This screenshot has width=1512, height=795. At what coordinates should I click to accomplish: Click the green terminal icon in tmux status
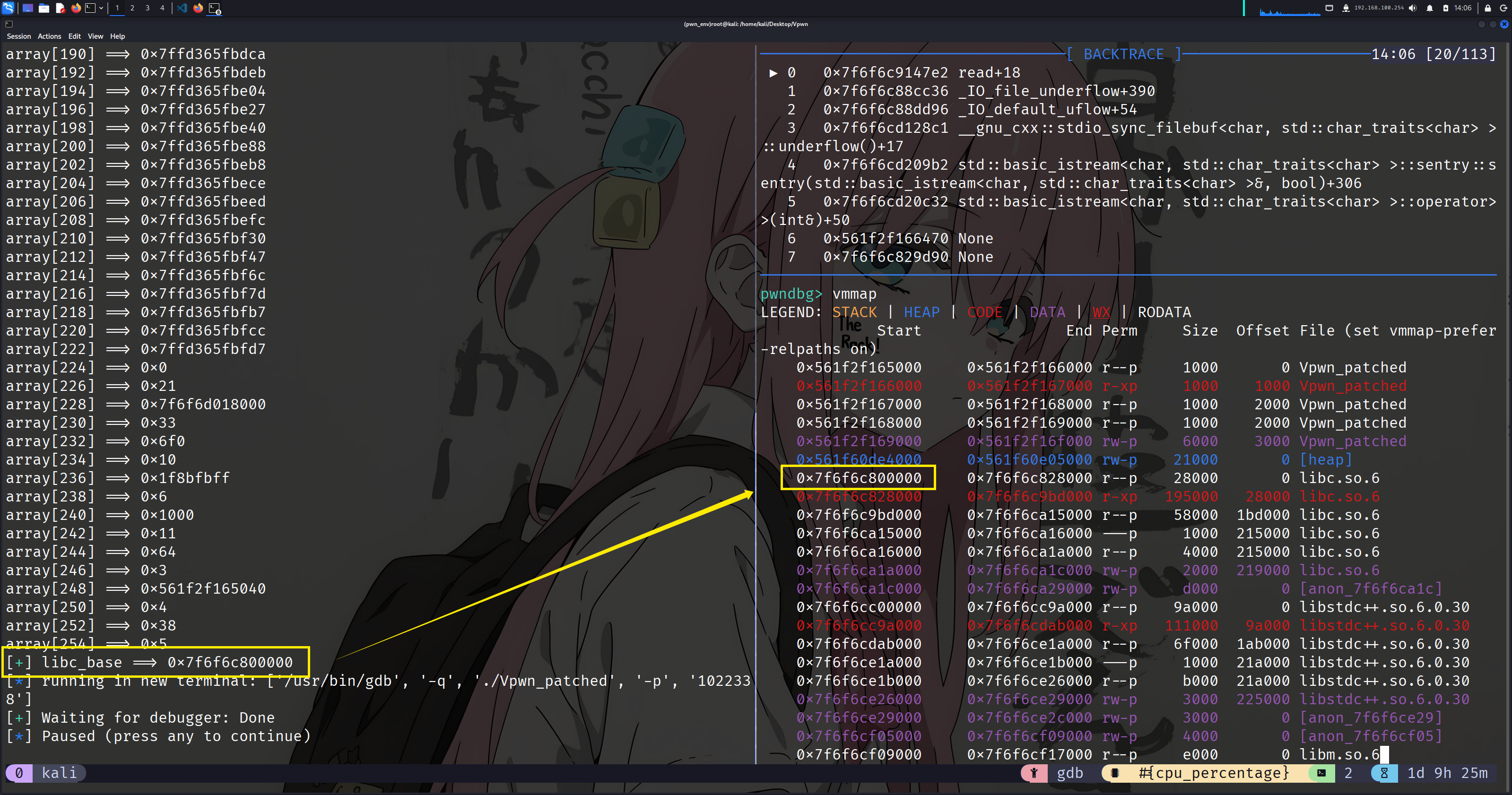pos(1321,773)
